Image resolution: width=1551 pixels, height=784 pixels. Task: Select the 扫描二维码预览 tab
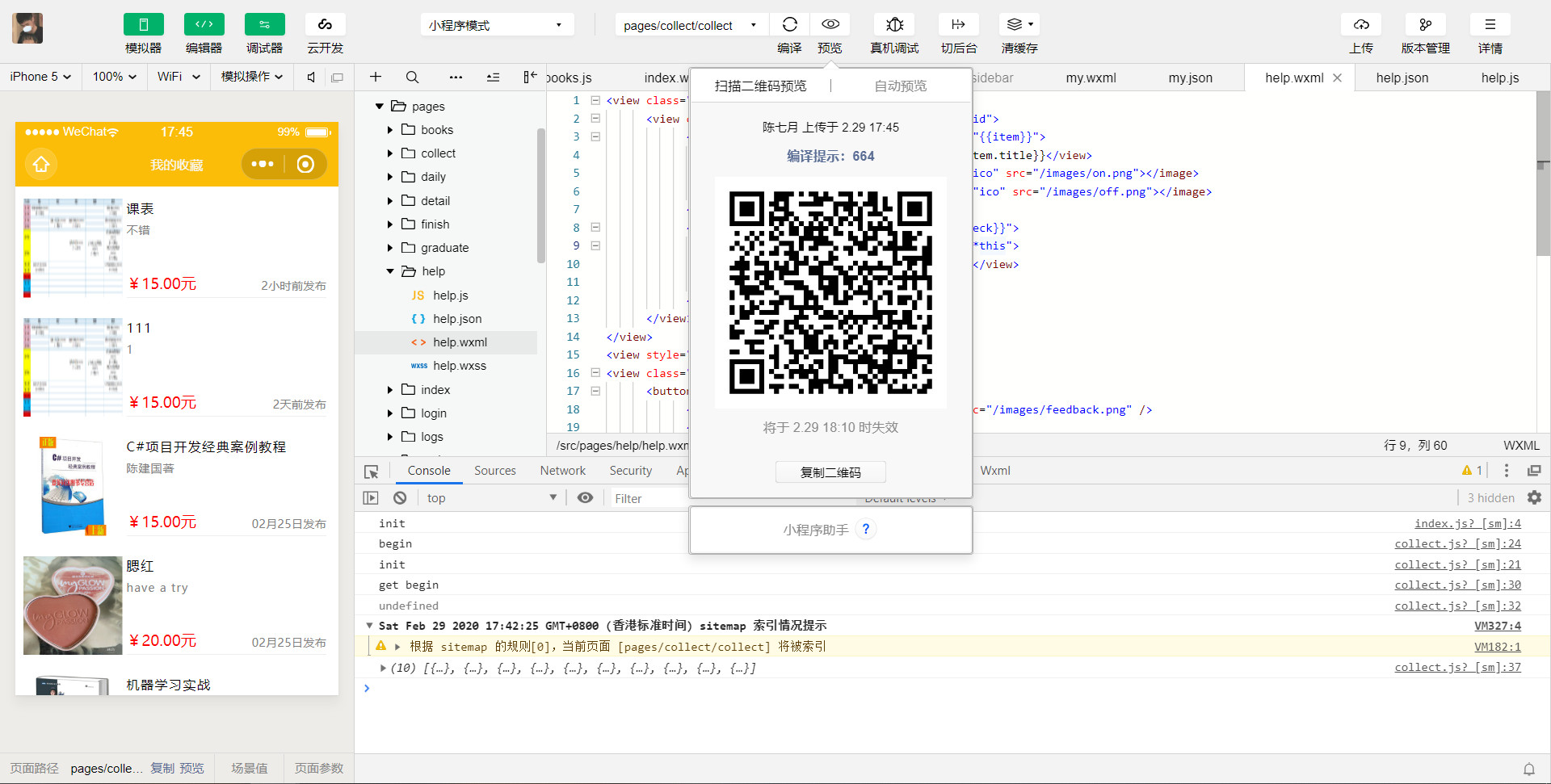pos(760,86)
